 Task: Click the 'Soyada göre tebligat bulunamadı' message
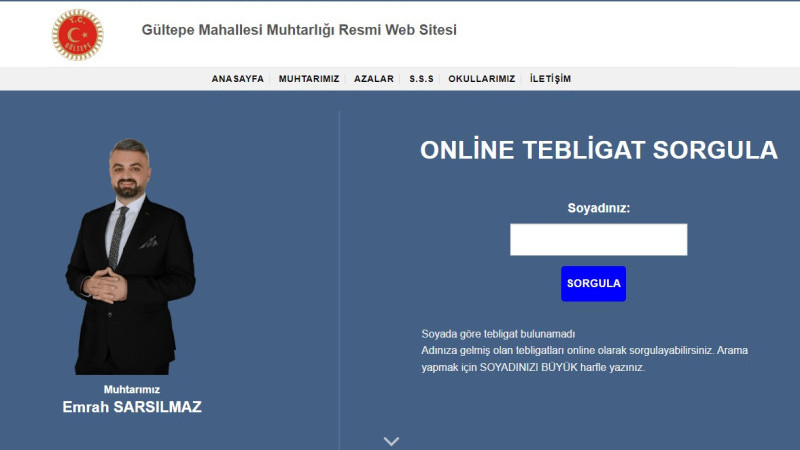(498, 334)
